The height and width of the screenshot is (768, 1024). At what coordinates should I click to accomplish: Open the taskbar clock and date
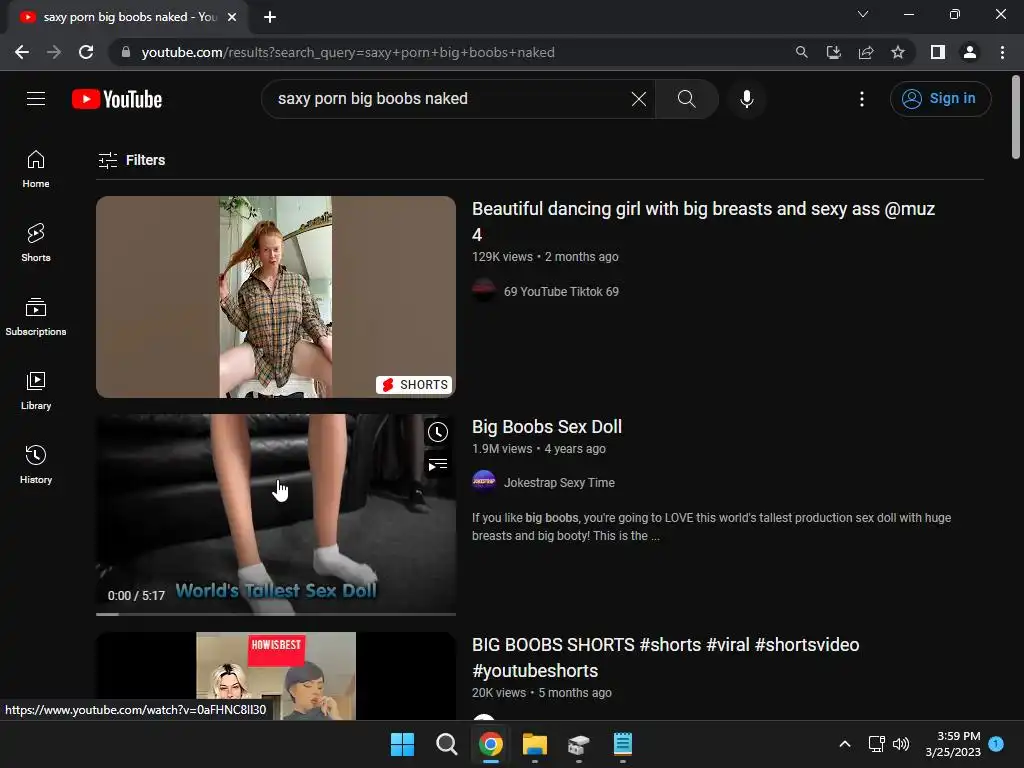pos(953,744)
